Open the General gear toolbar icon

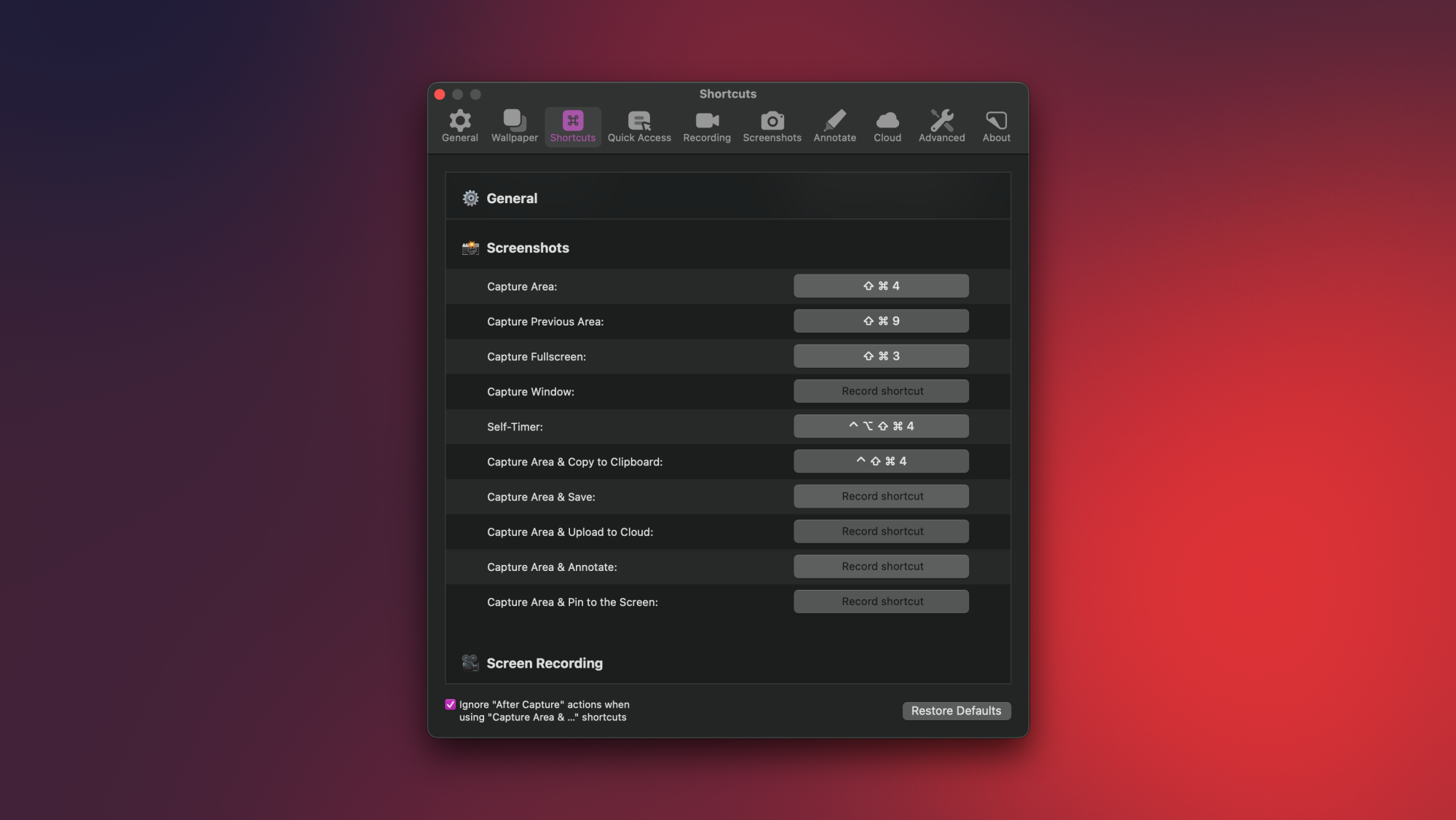[x=459, y=126]
